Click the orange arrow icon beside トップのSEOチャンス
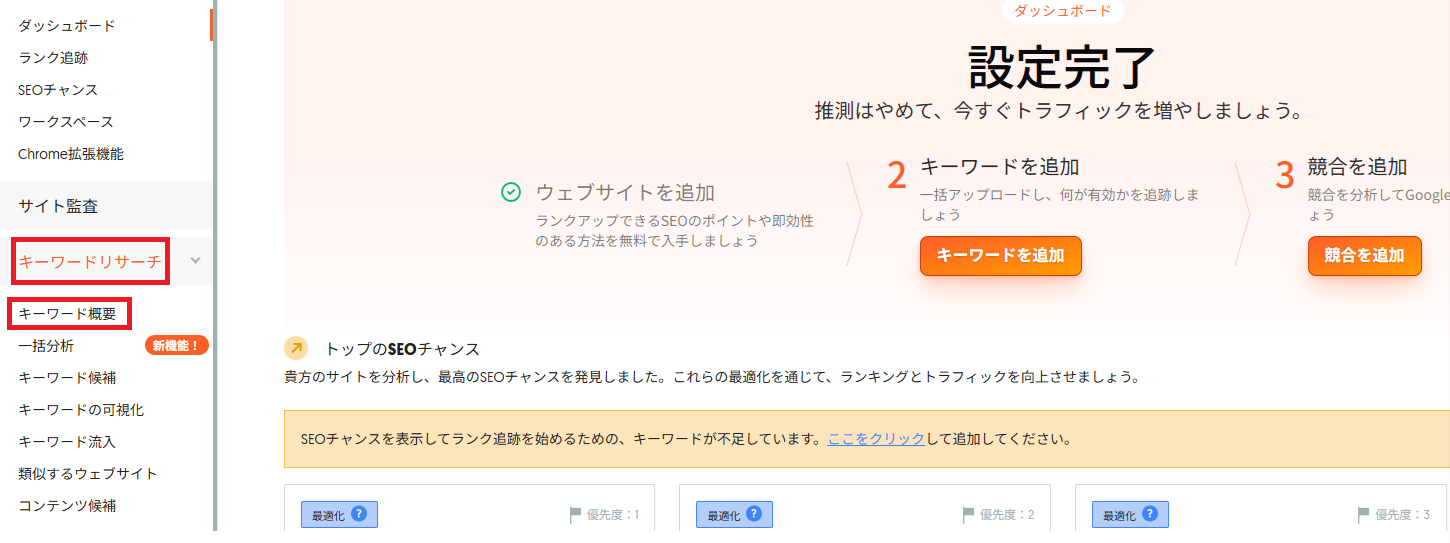 296,348
